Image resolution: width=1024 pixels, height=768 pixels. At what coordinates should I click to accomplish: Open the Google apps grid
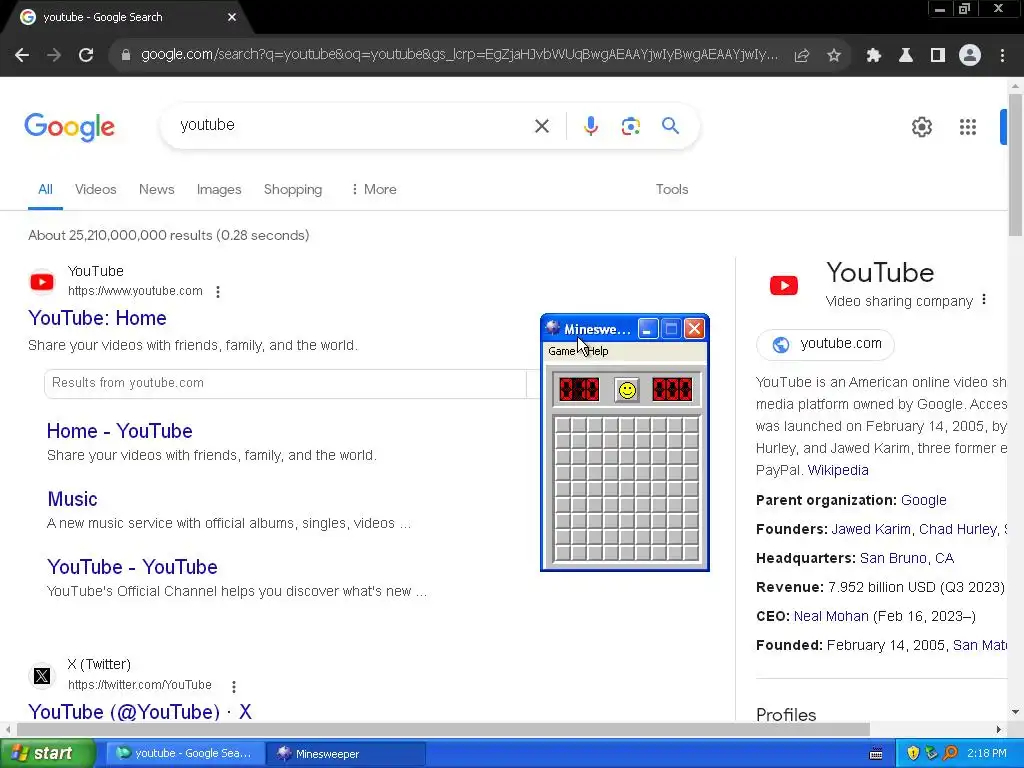point(968,127)
